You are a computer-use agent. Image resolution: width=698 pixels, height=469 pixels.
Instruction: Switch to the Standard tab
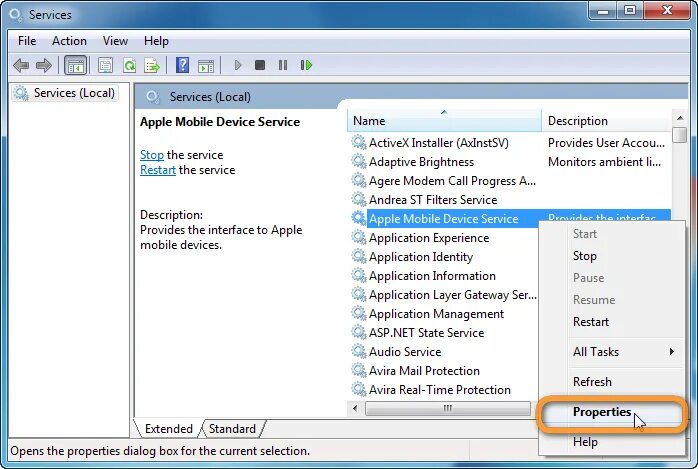232,429
